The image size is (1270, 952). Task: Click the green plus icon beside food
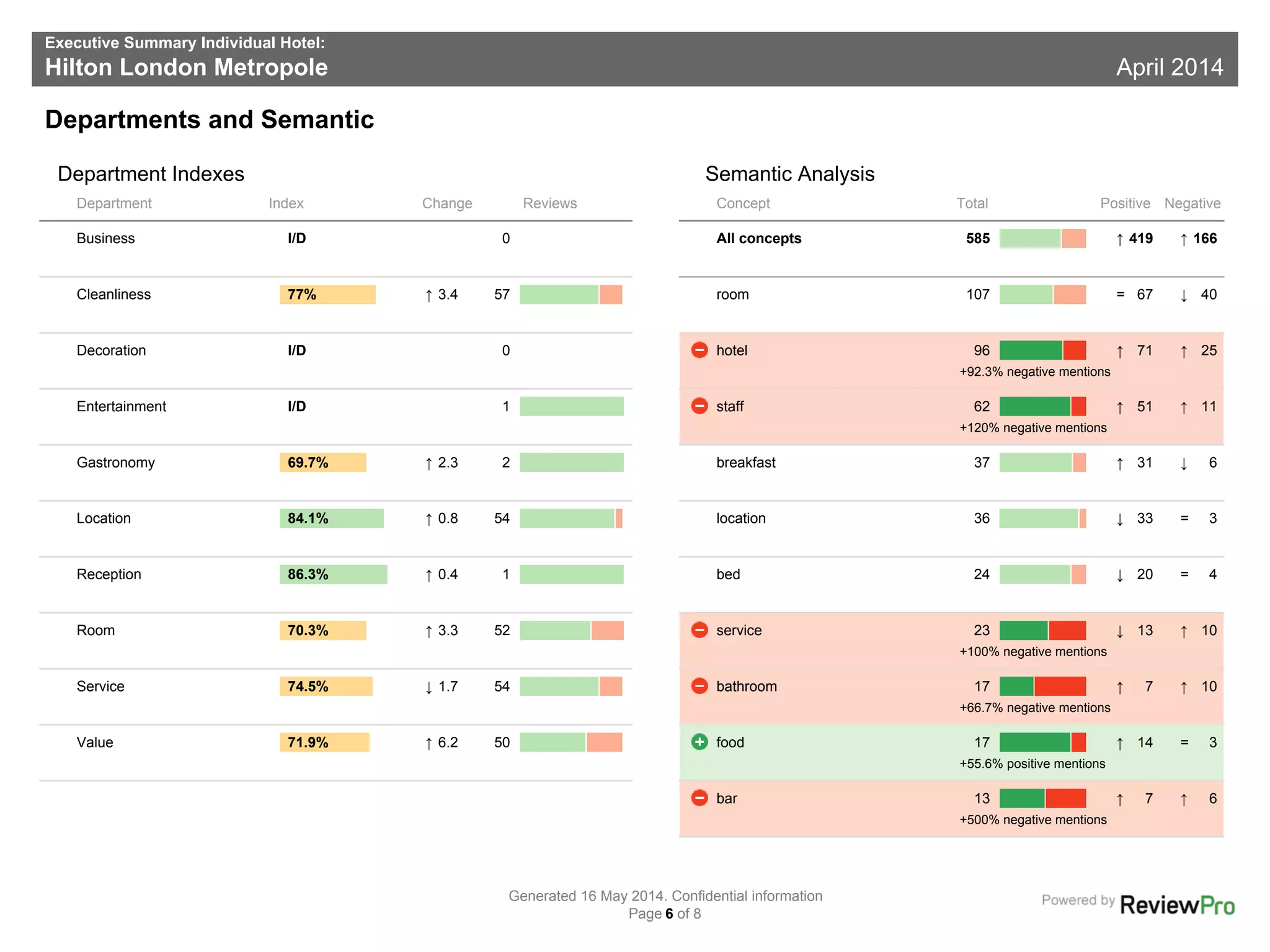[699, 742]
